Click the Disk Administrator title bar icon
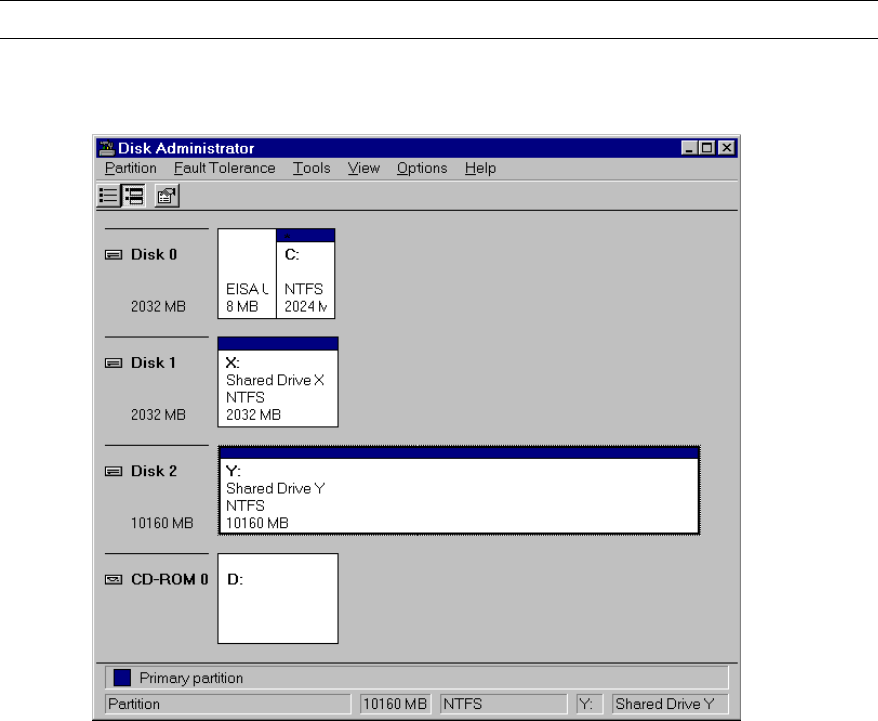The width and height of the screenshot is (878, 721). pyautogui.click(x=107, y=148)
